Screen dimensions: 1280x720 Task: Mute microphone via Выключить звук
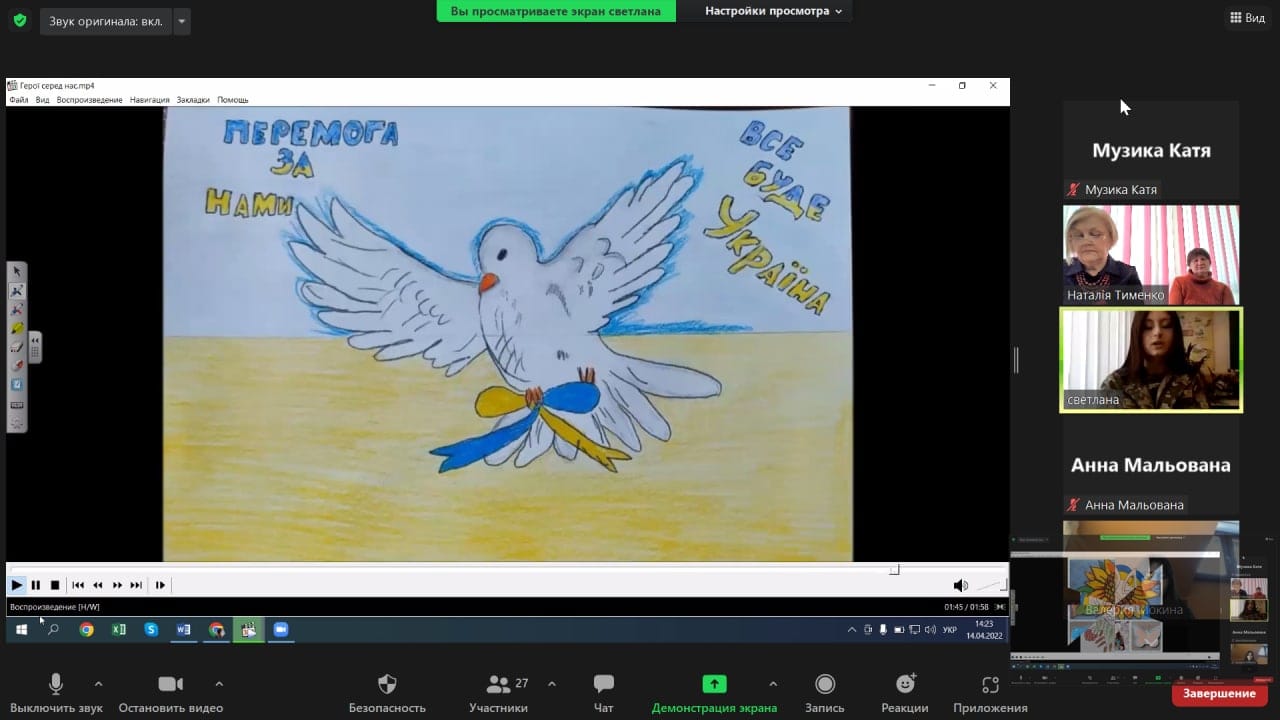pyautogui.click(x=56, y=692)
